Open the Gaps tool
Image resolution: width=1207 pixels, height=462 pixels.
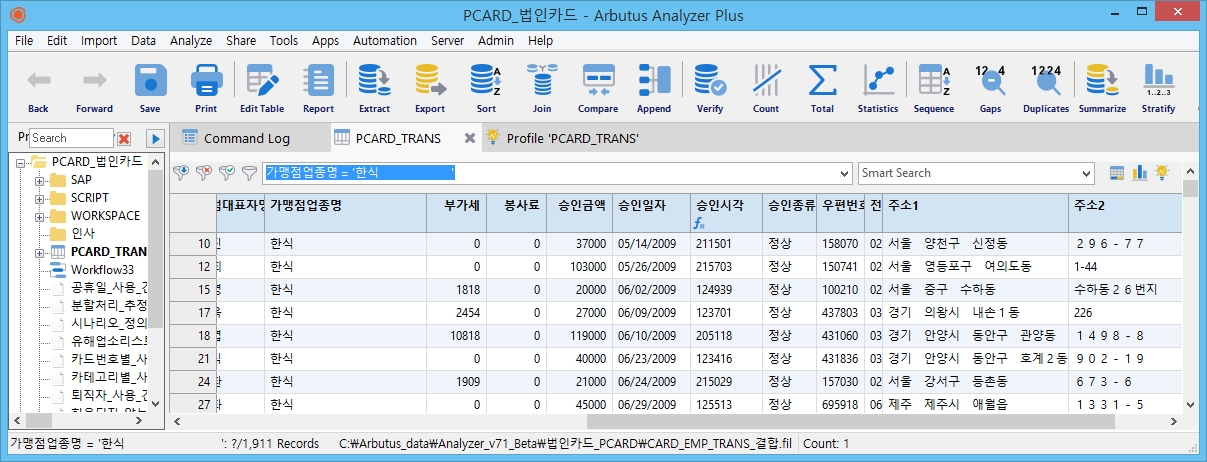click(990, 88)
